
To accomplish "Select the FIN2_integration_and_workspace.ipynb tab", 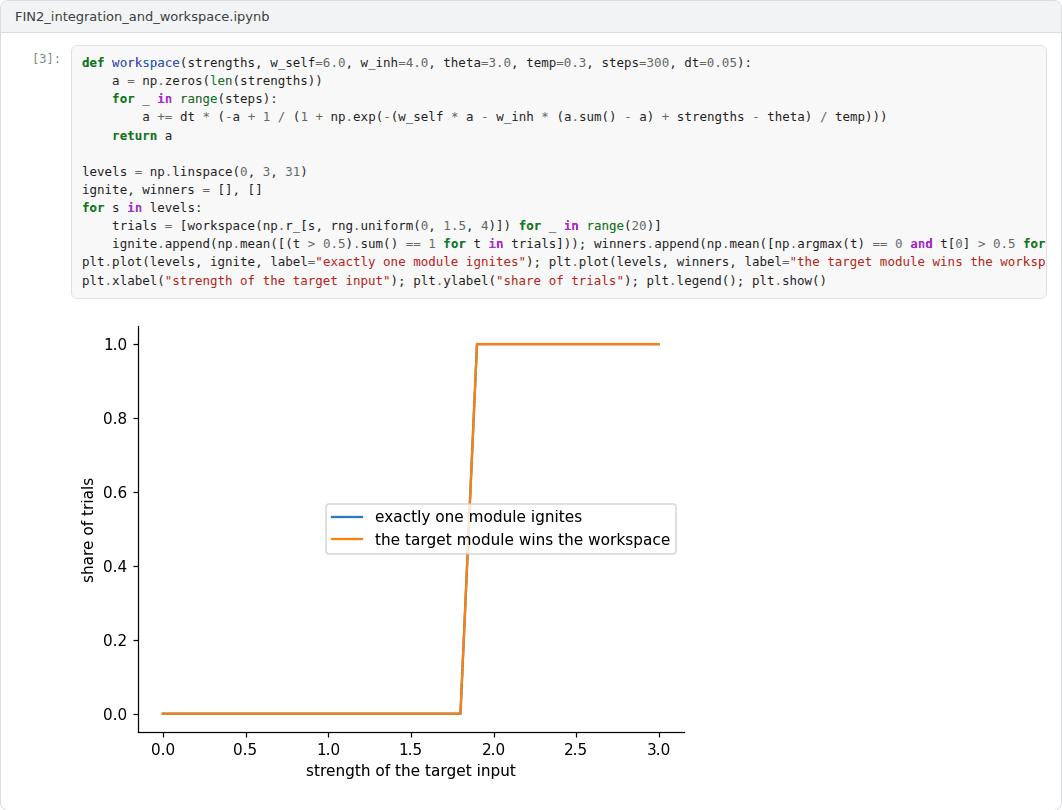I will [142, 16].
